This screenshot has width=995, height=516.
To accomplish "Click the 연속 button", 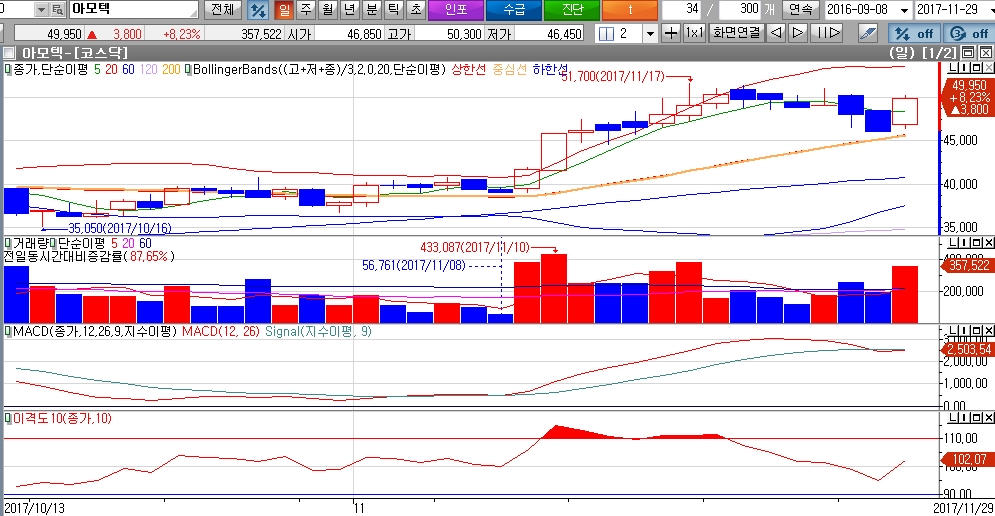I will [801, 10].
